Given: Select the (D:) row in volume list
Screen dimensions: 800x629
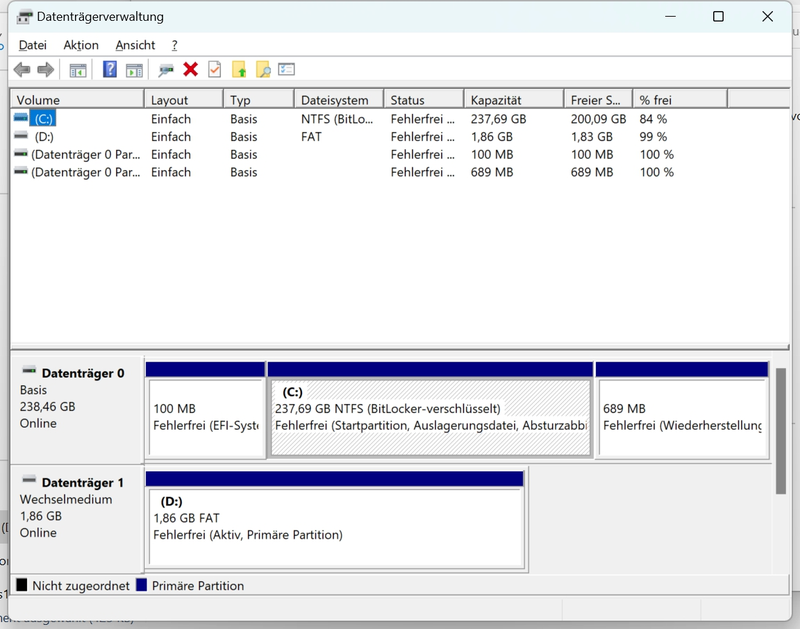Looking at the screenshot, I should click(43, 137).
